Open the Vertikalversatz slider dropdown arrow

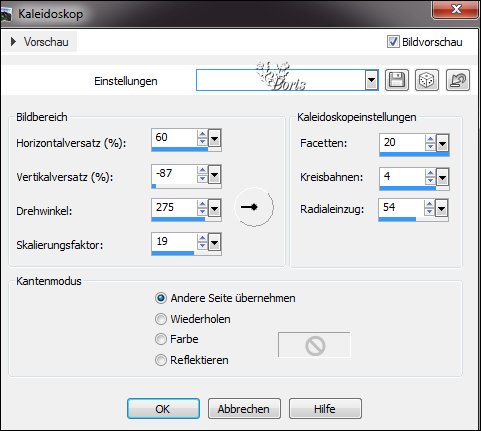(214, 175)
